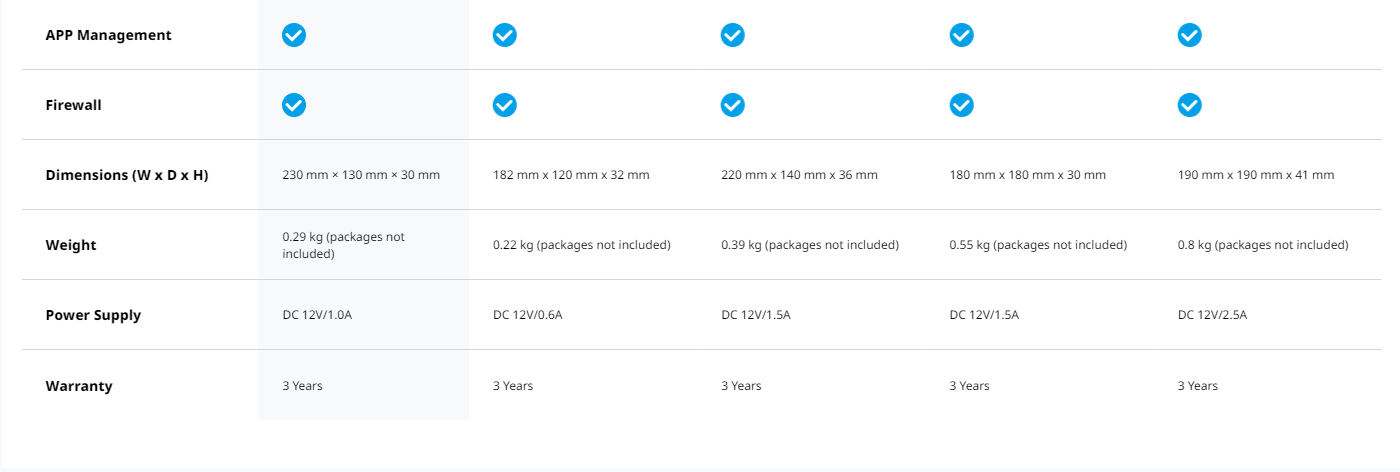Image resolution: width=1400 pixels, height=472 pixels.
Task: Select the Firewall row label
Action: (74, 105)
